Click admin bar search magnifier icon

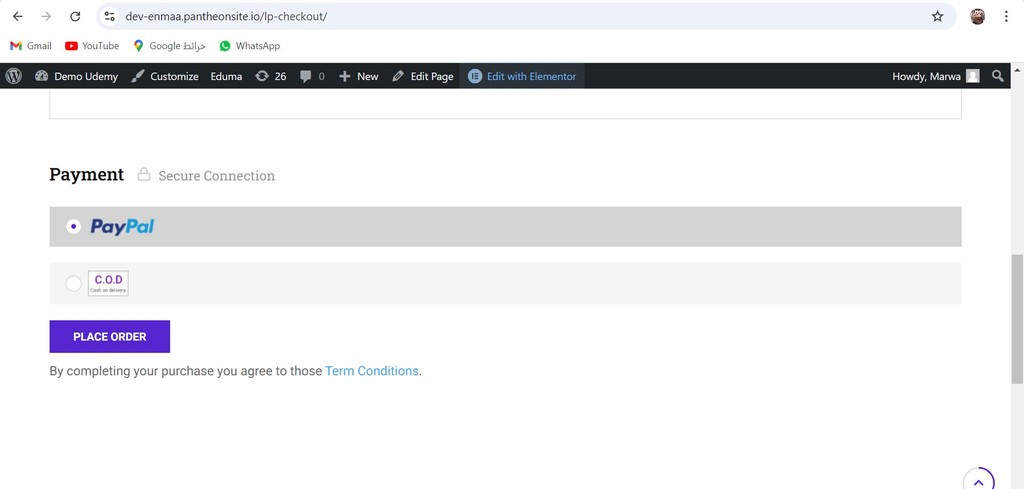coord(997,76)
